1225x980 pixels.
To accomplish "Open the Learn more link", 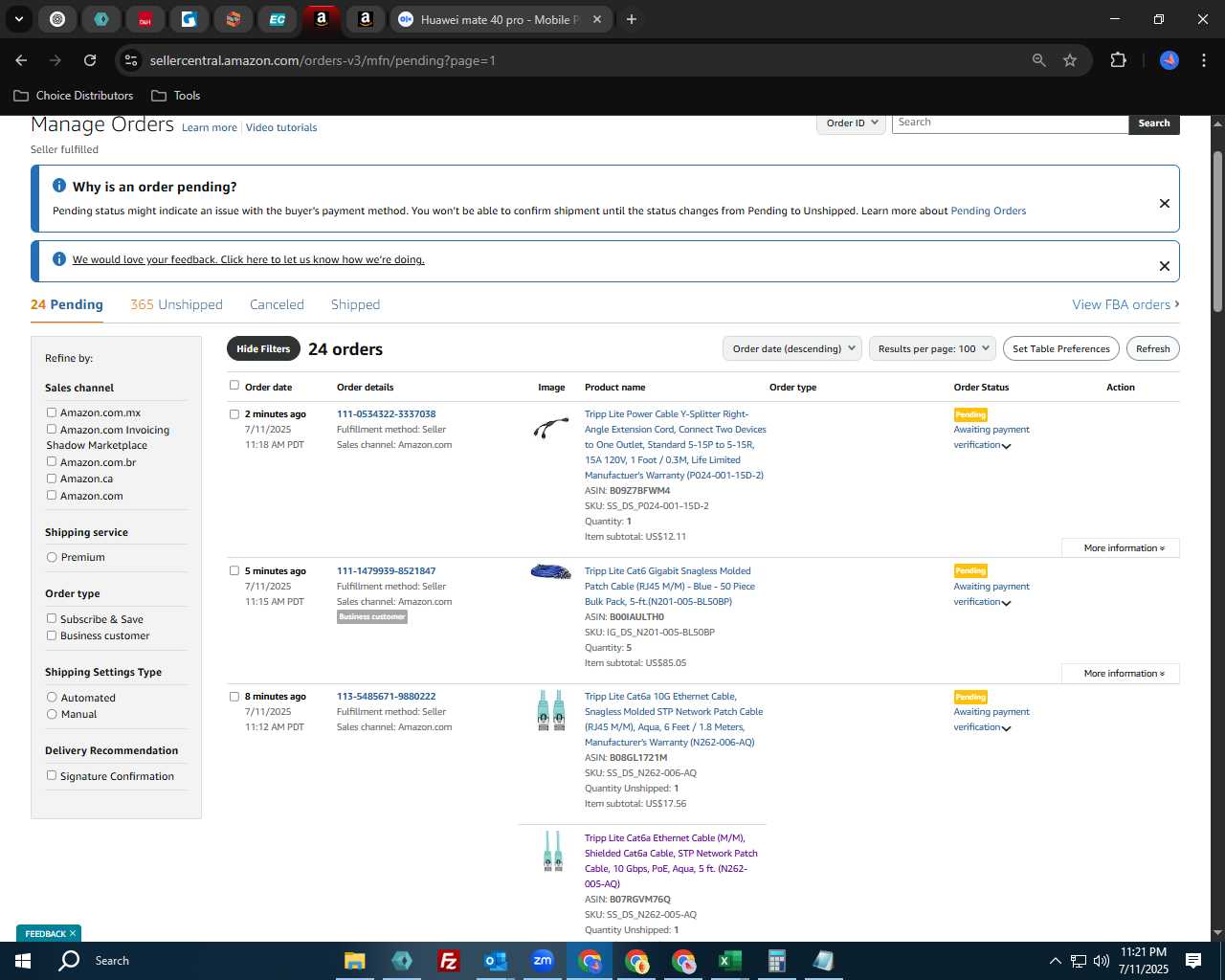I will 210,127.
